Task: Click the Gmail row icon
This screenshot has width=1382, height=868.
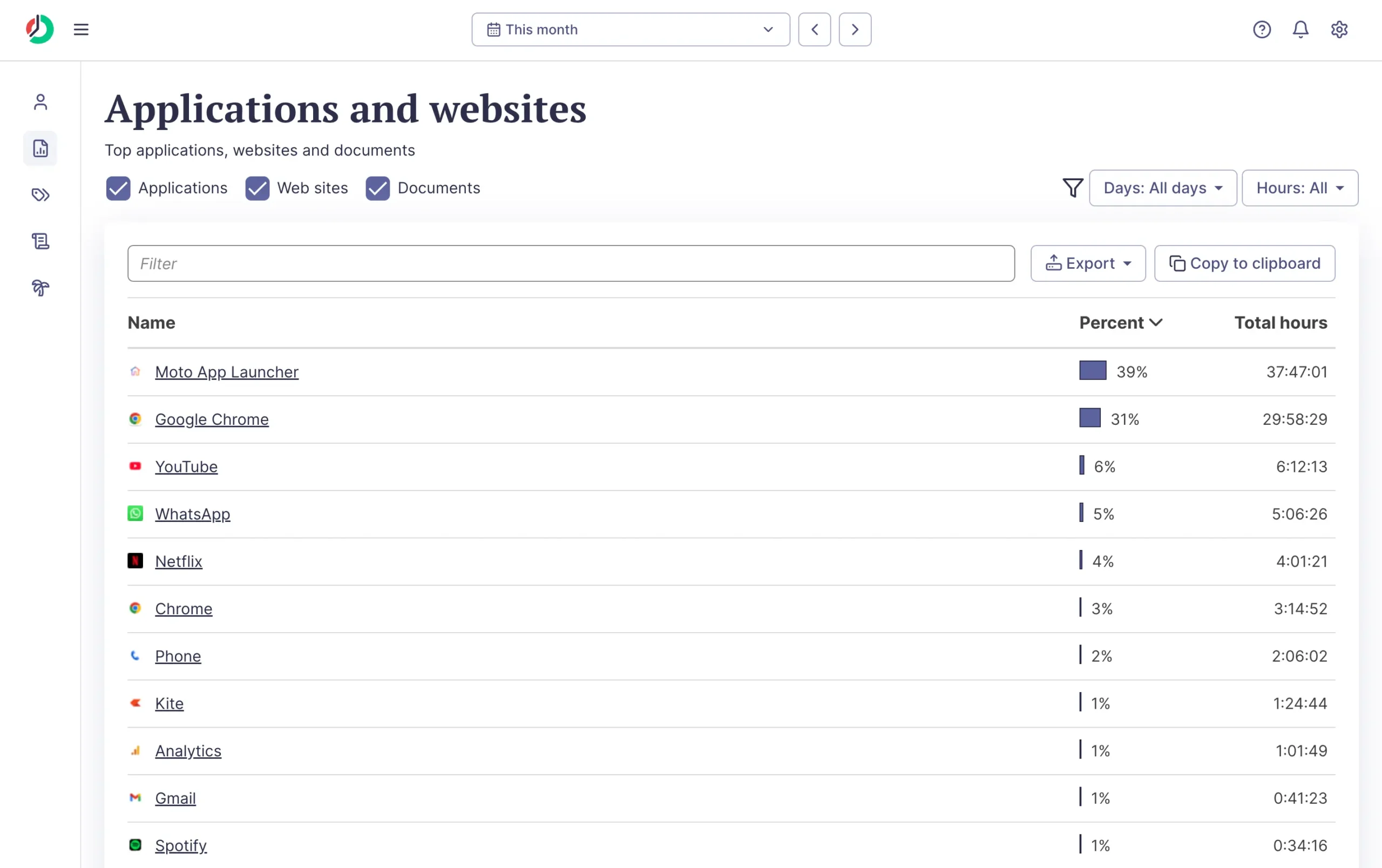Action: point(135,797)
